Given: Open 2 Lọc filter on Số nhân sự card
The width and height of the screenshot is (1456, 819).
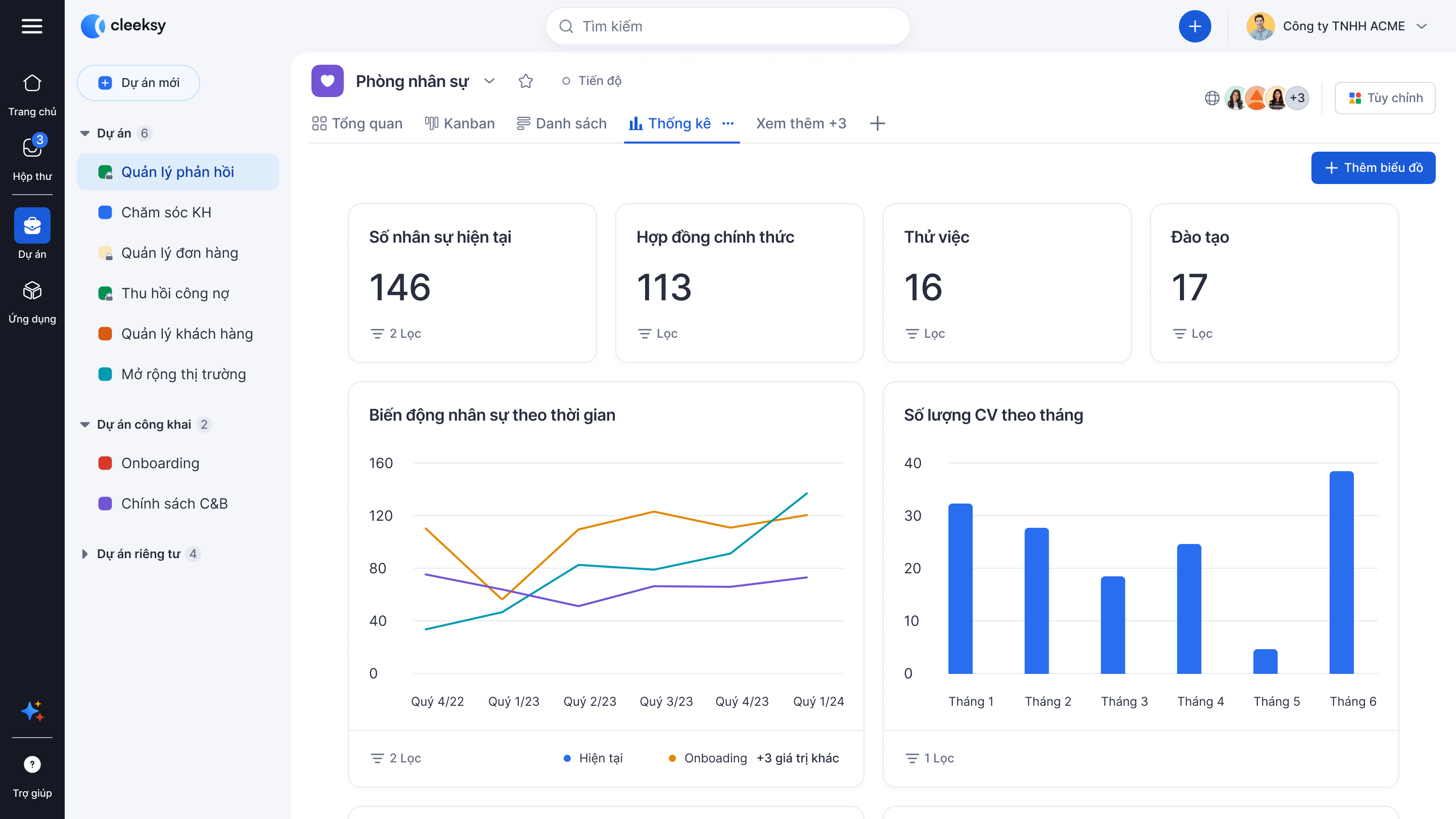Looking at the screenshot, I should 396,334.
